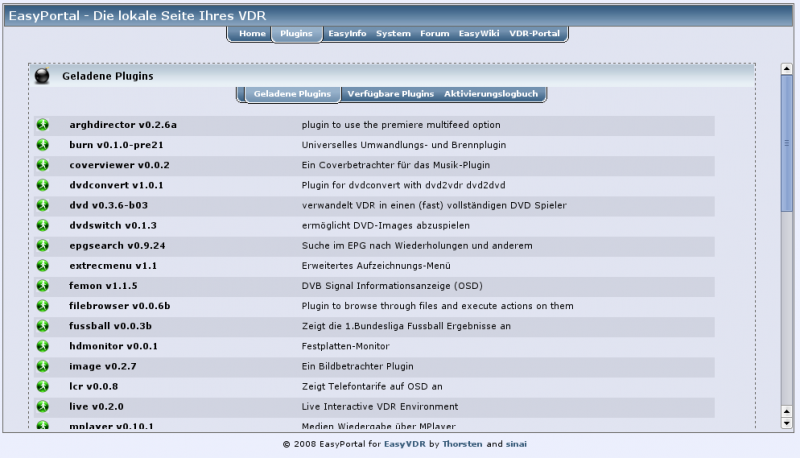Switch to the Verfügbare Plugins tab
The height and width of the screenshot is (458, 800).
(x=390, y=94)
